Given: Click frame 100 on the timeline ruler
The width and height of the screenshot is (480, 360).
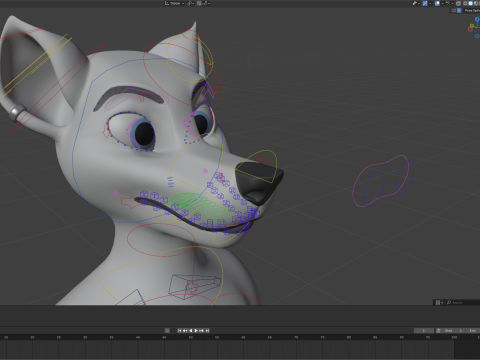Looking at the screenshot, I should pos(454,337).
